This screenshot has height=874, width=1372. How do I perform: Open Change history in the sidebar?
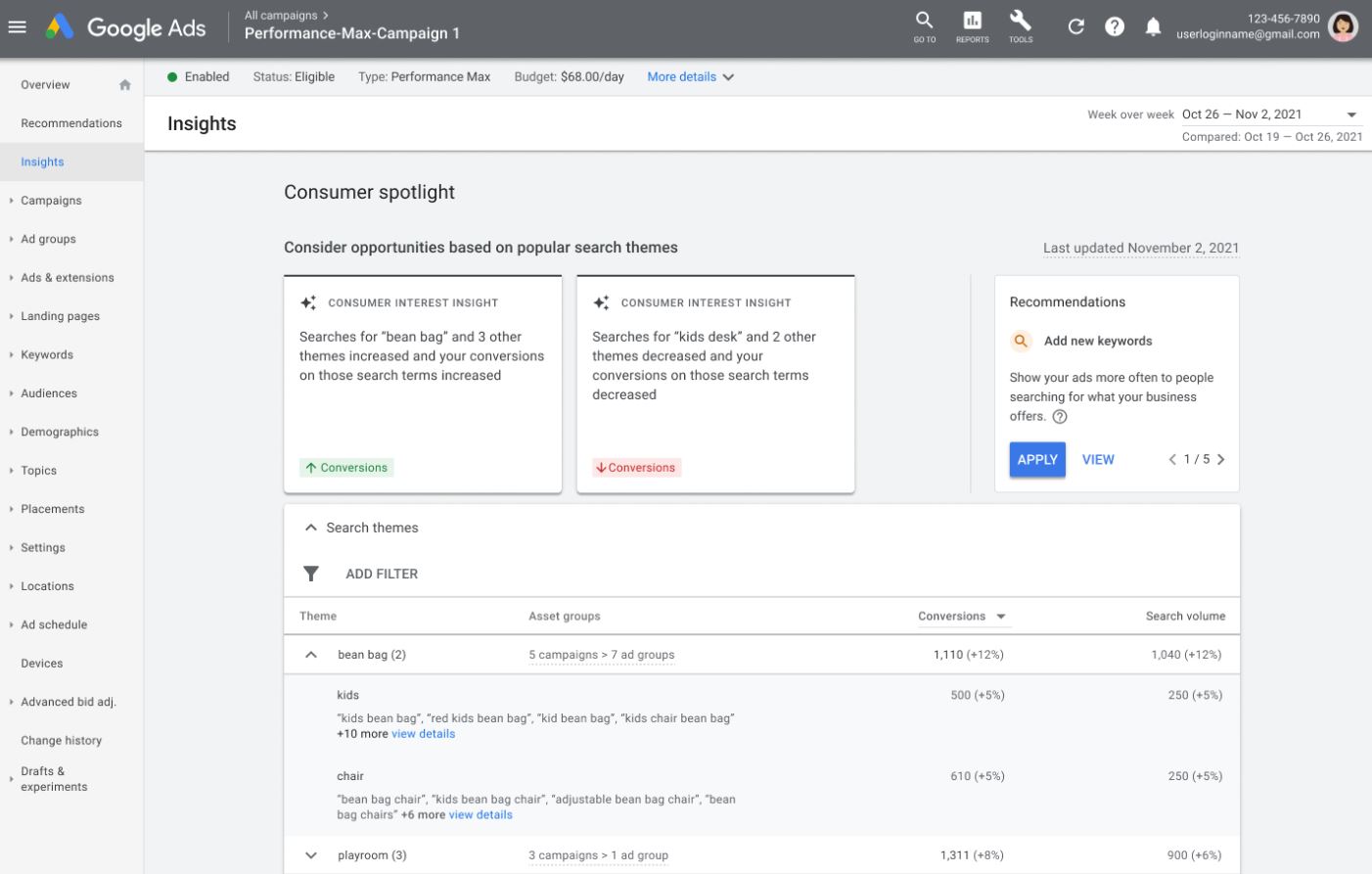[x=61, y=741]
